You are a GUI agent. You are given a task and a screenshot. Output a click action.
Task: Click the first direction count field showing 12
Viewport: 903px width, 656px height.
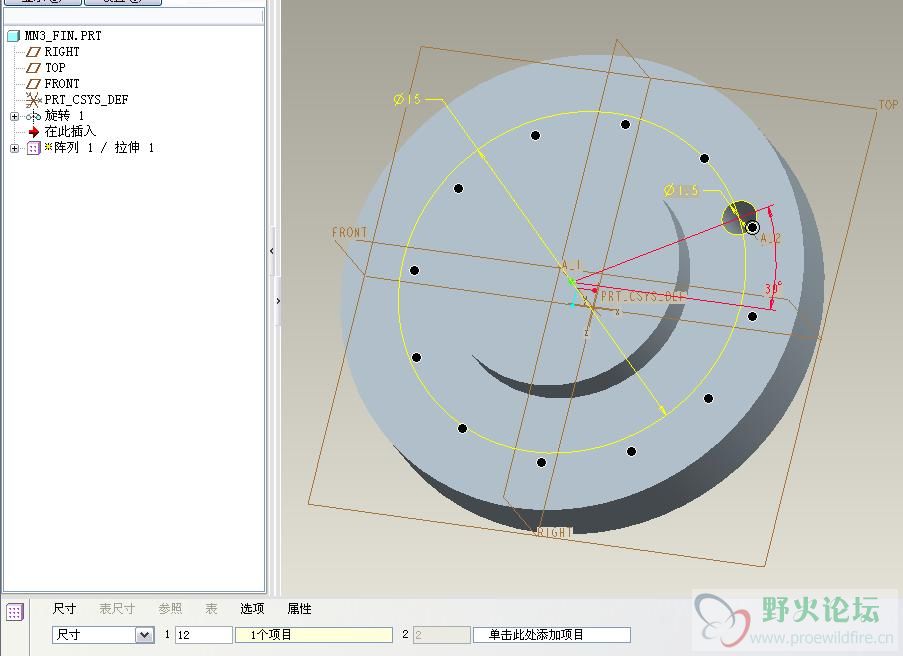204,635
